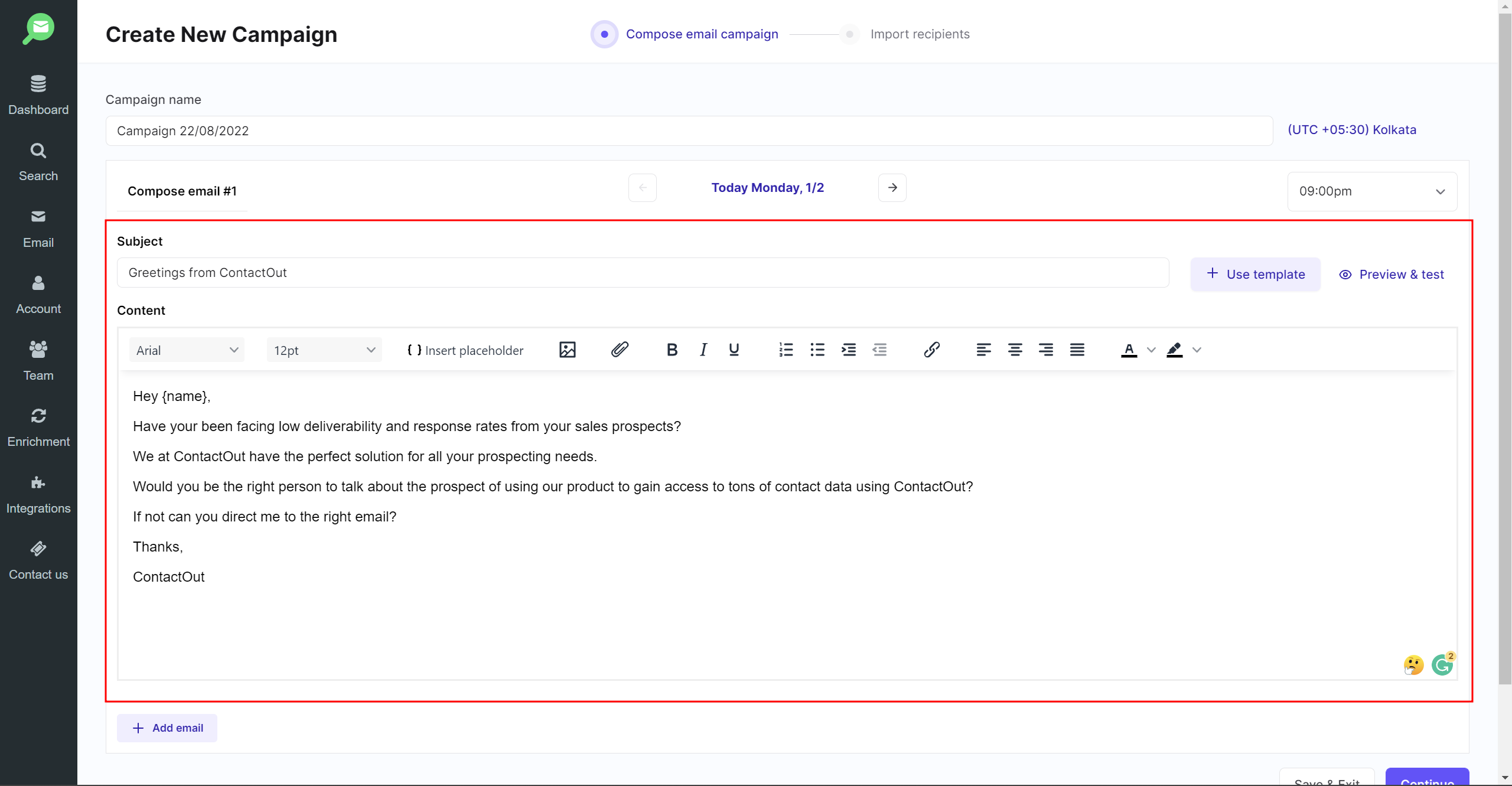Click the insert link icon
The width and height of the screenshot is (1512, 786).
pos(931,350)
